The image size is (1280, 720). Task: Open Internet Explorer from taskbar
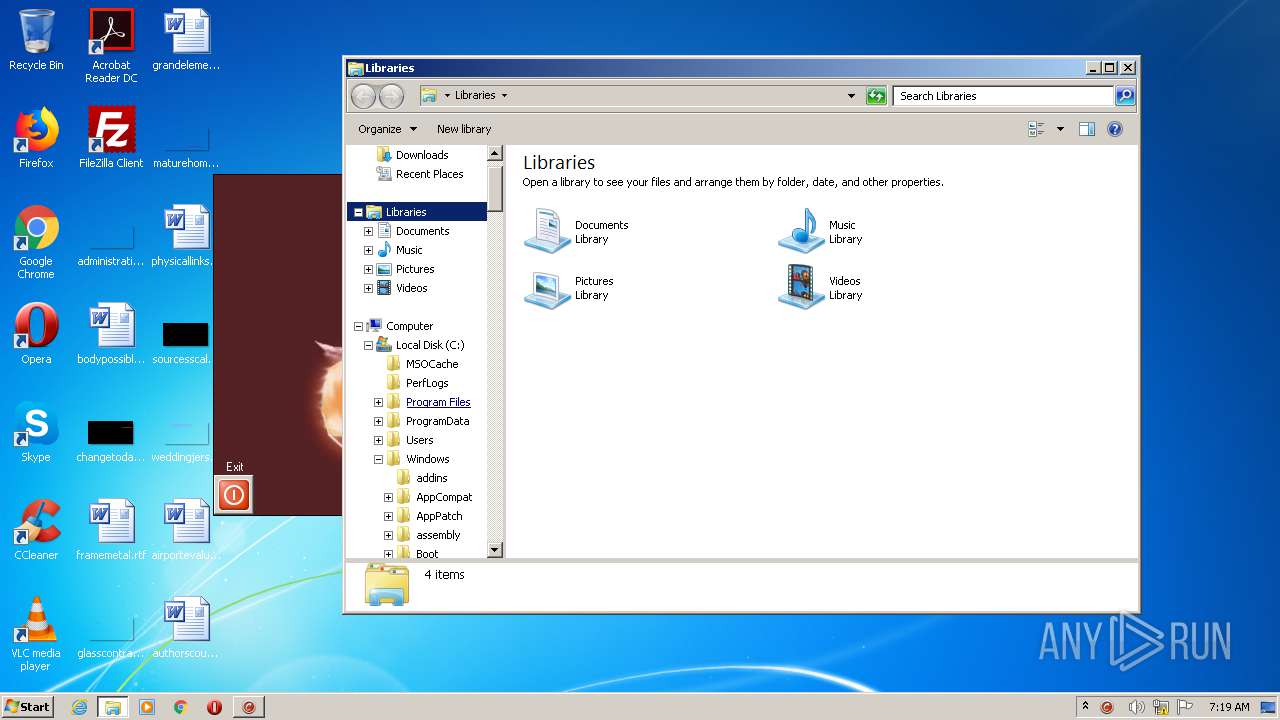point(79,707)
